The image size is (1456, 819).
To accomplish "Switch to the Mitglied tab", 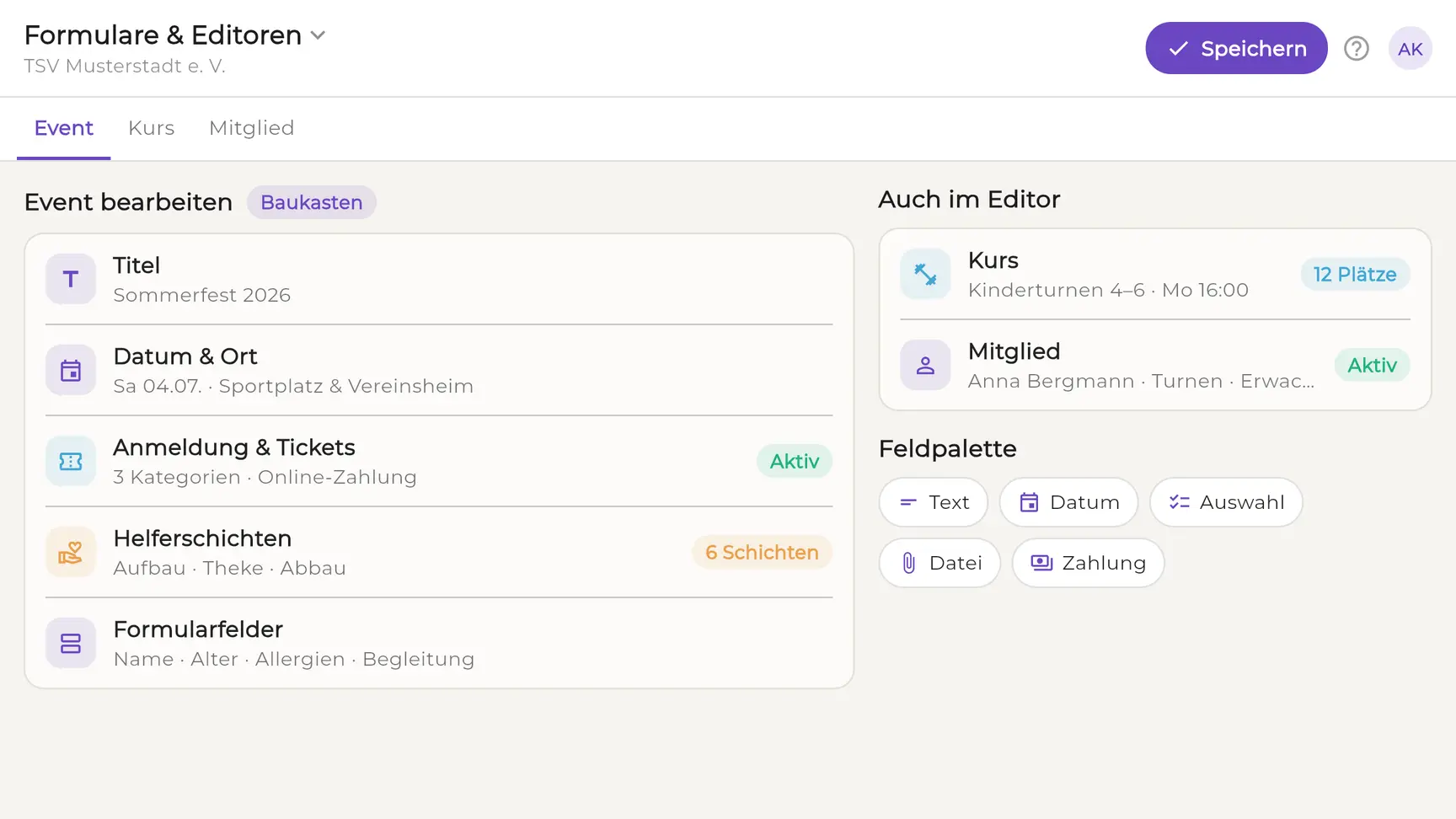I will (252, 128).
